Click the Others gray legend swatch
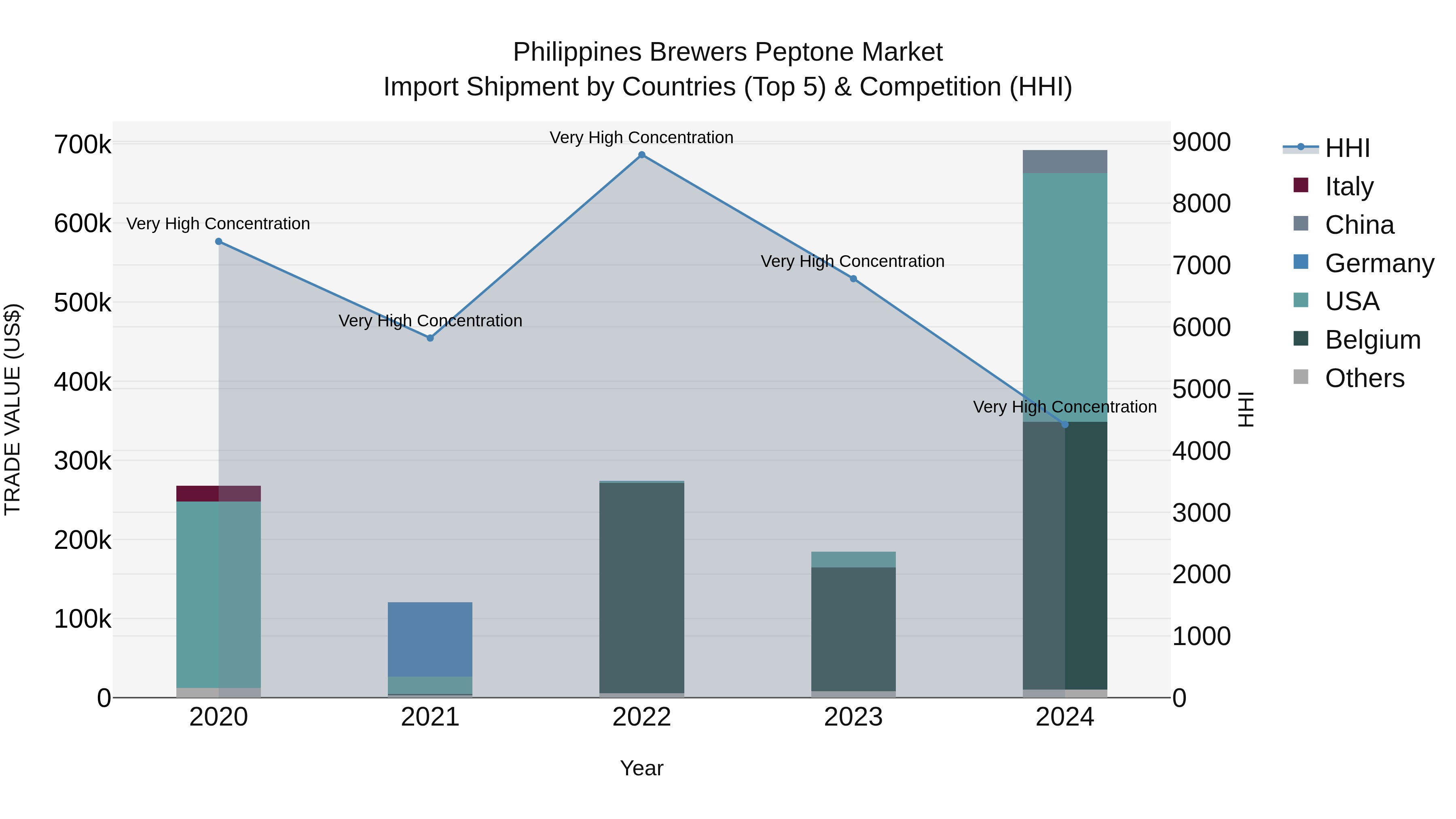The image size is (1456, 819). (1301, 377)
